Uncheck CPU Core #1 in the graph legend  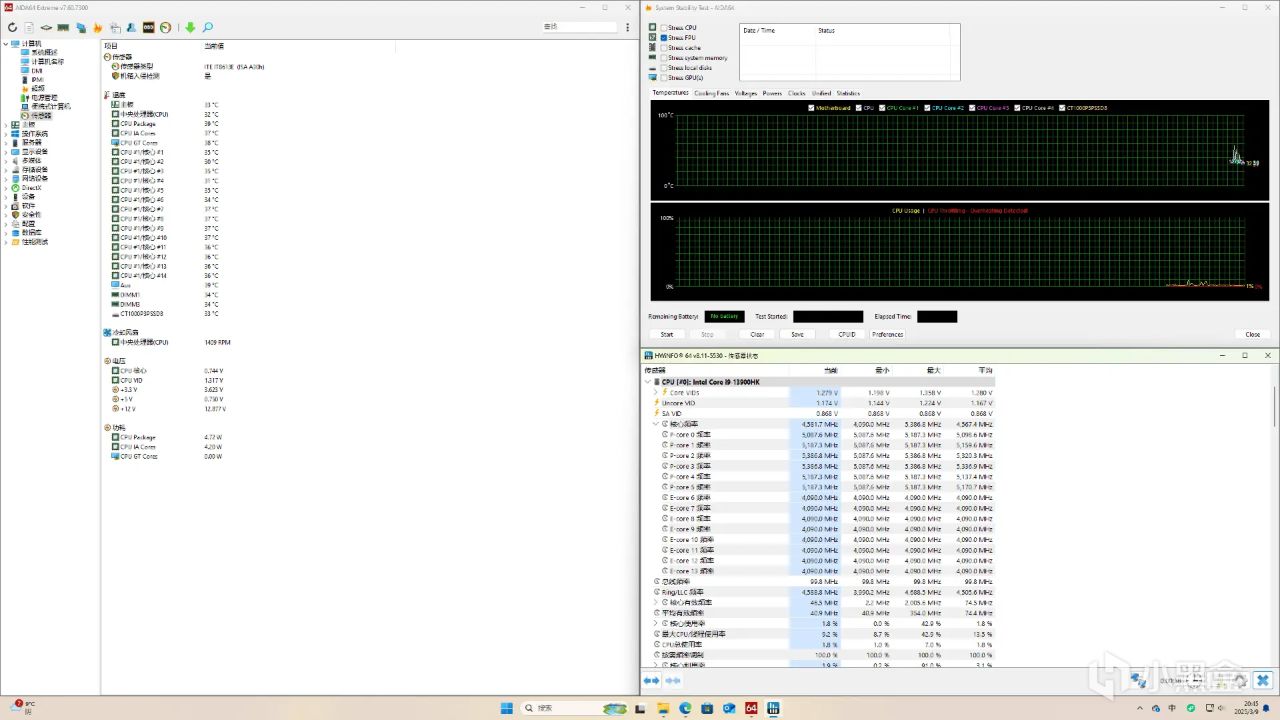[881, 107]
